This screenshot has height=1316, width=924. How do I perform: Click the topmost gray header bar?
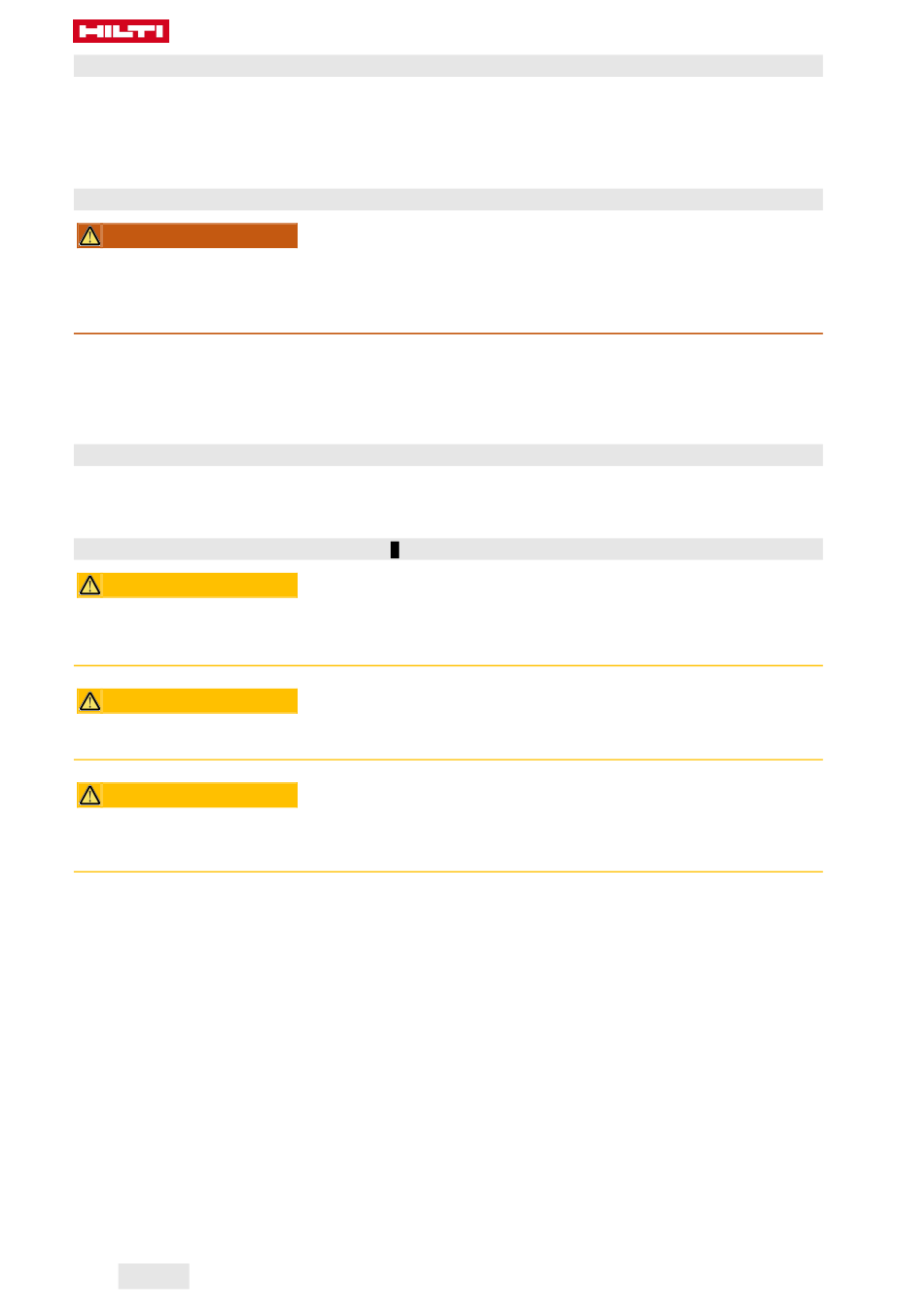[x=447, y=66]
